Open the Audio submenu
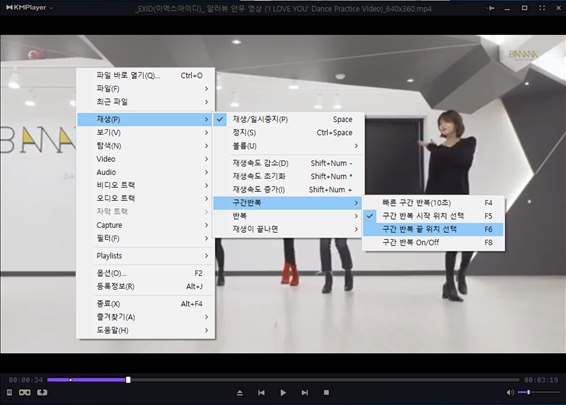 pos(146,172)
